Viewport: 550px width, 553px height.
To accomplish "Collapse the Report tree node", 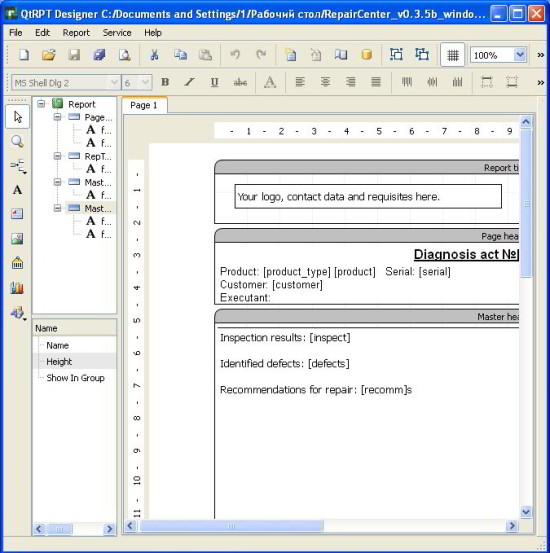I will 41,104.
